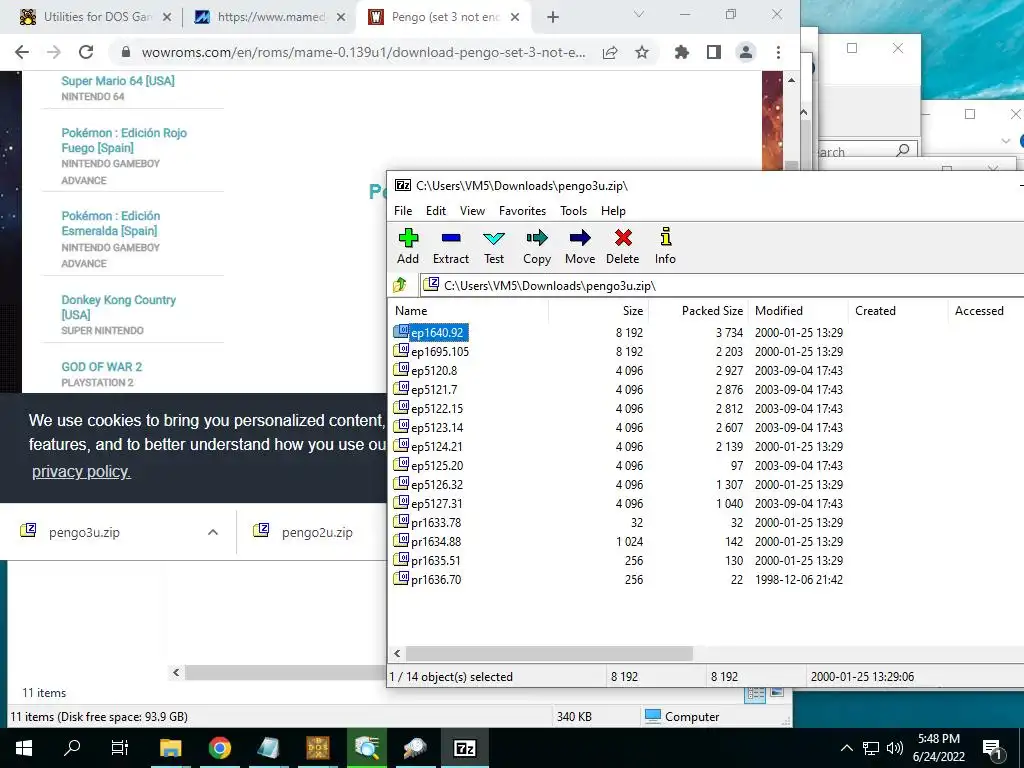This screenshot has height=768, width=1024.
Task: Open the privacy policy link
Action: click(81, 472)
